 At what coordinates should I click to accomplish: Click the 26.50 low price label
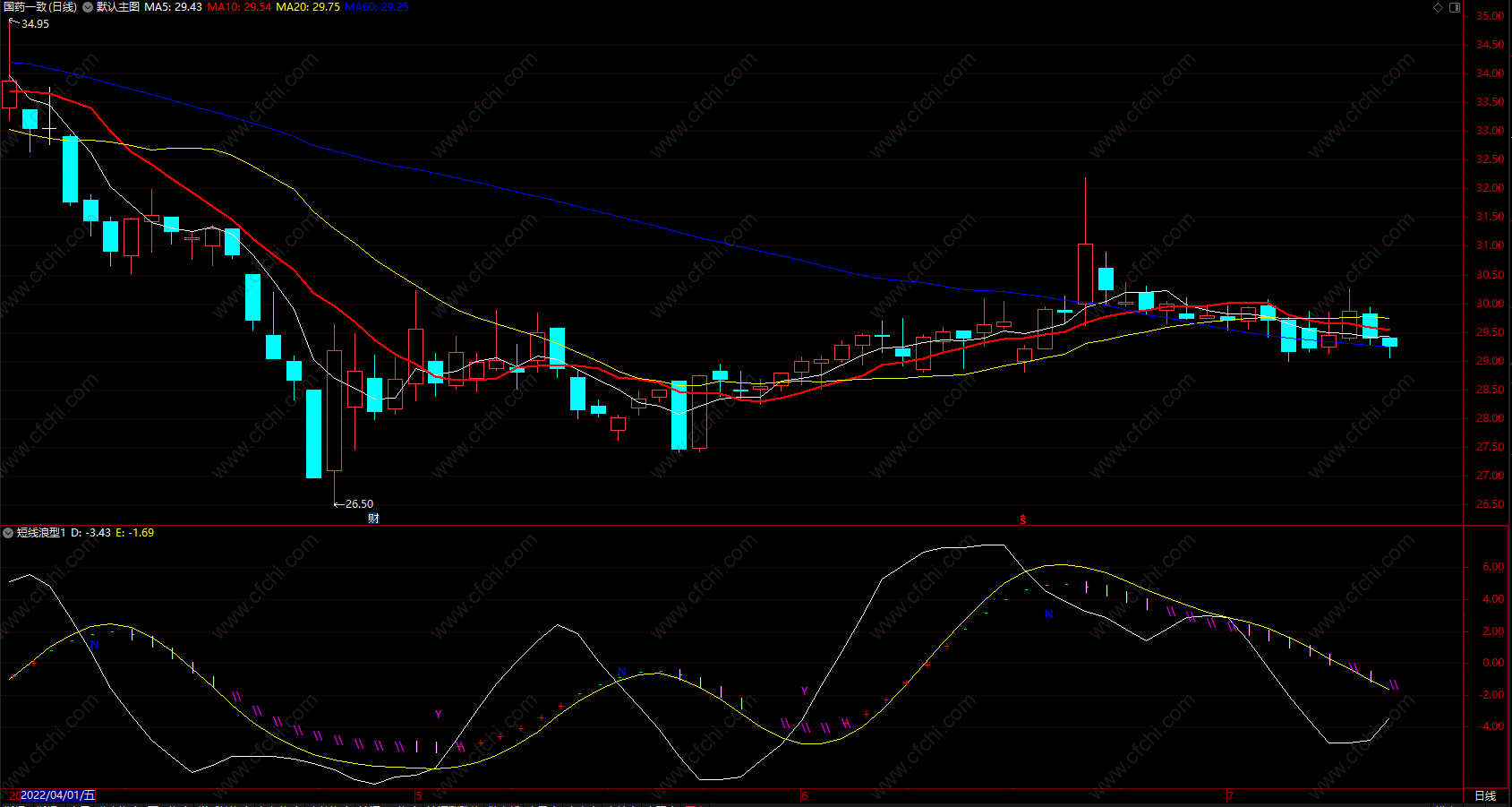(x=359, y=504)
